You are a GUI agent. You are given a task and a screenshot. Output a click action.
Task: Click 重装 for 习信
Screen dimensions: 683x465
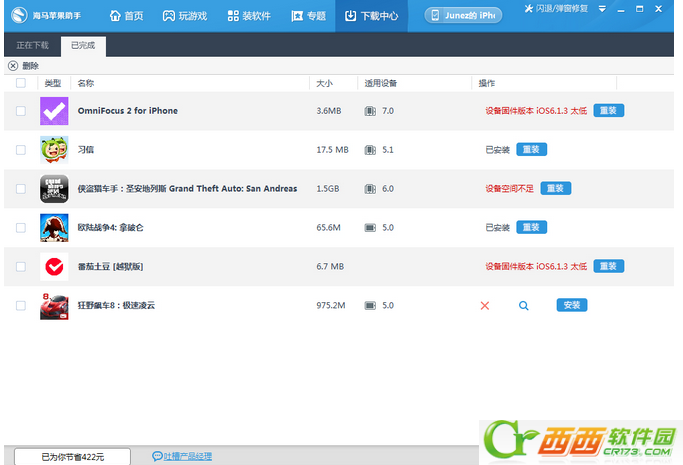click(531, 149)
